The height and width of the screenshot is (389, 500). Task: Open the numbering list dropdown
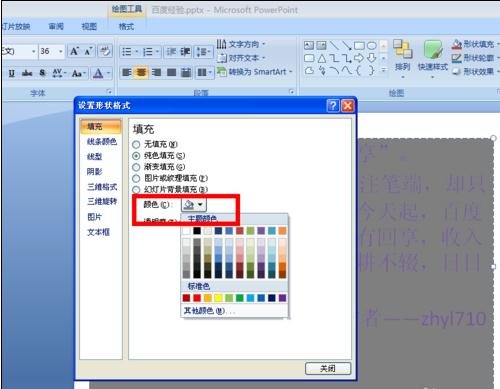click(157, 52)
